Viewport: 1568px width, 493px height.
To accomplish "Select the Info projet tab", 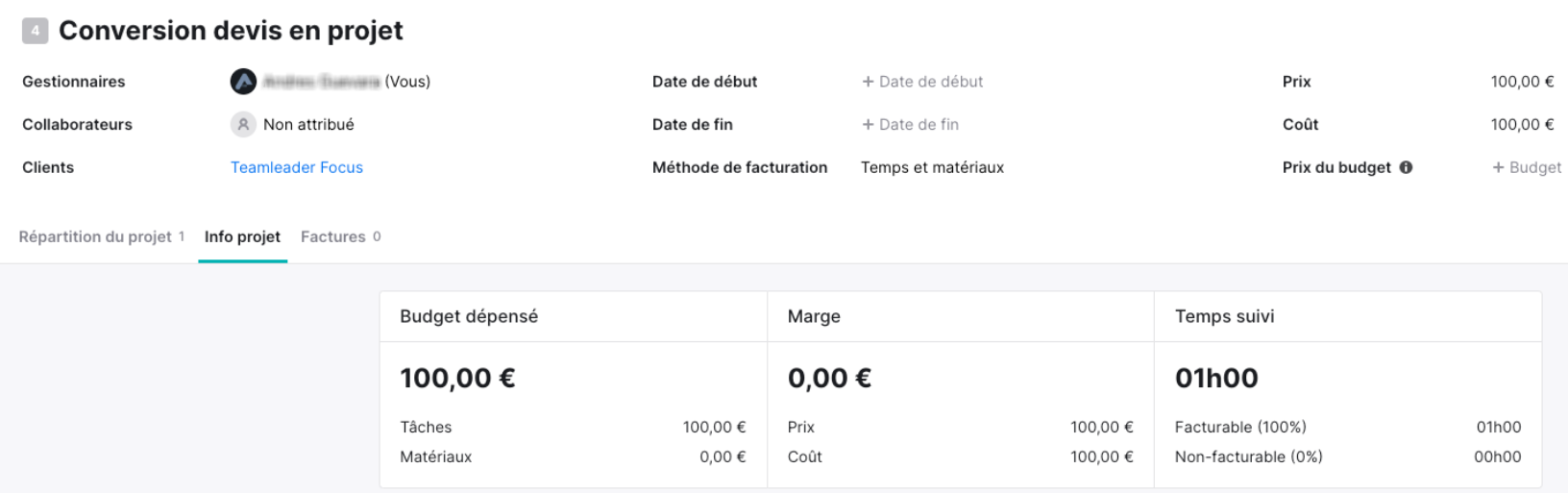I will coord(243,236).
